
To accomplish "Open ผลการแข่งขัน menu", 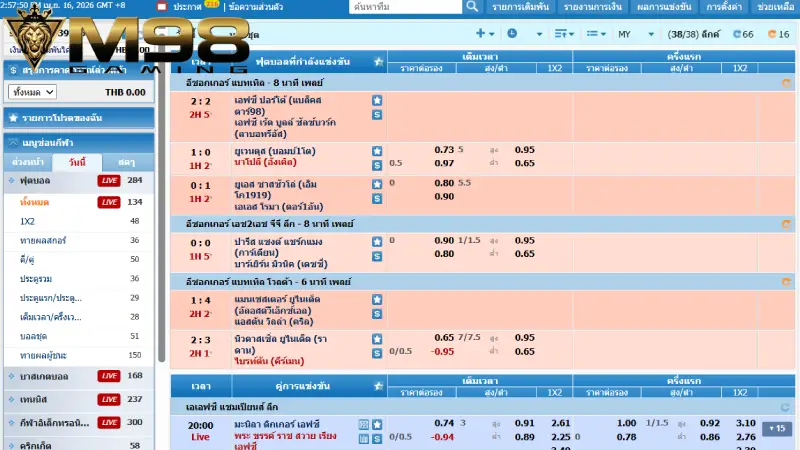I will (x=664, y=7).
